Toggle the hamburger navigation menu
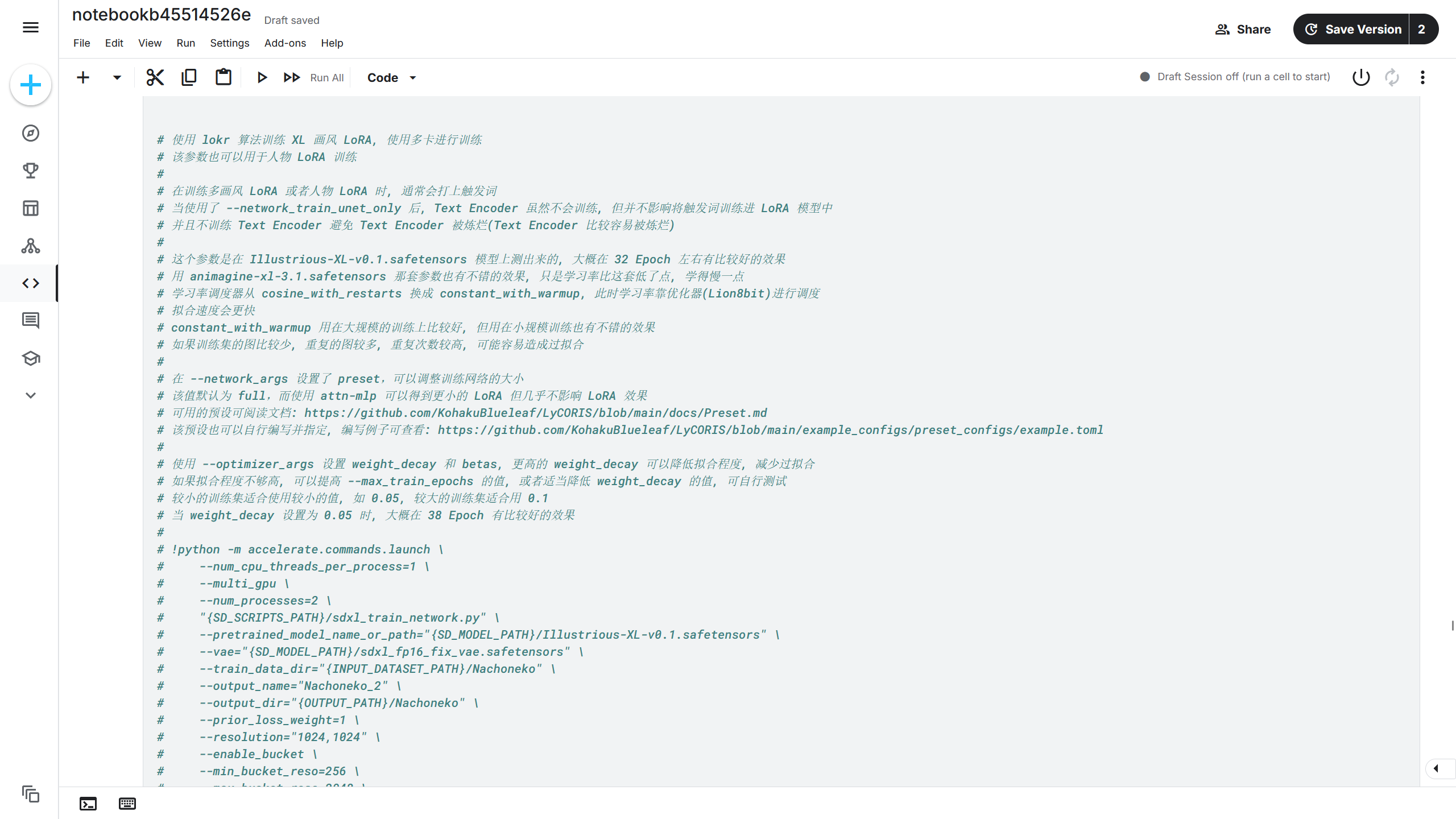The height and width of the screenshot is (819, 1456). click(31, 27)
